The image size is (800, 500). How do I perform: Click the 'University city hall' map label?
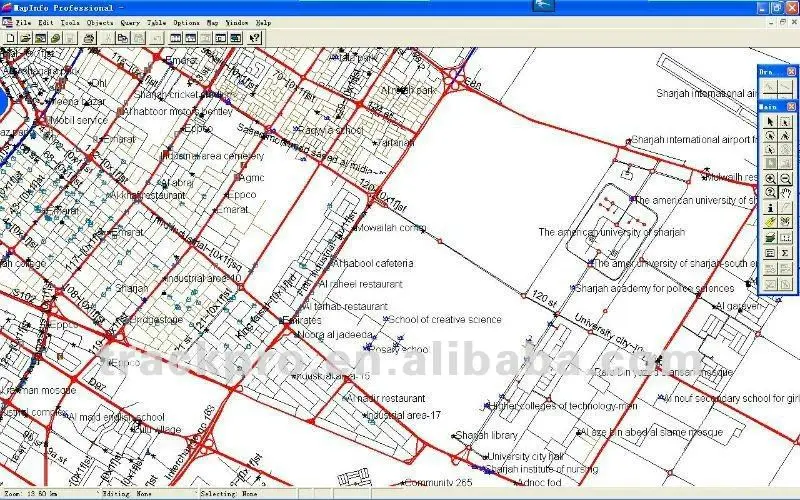526,456
